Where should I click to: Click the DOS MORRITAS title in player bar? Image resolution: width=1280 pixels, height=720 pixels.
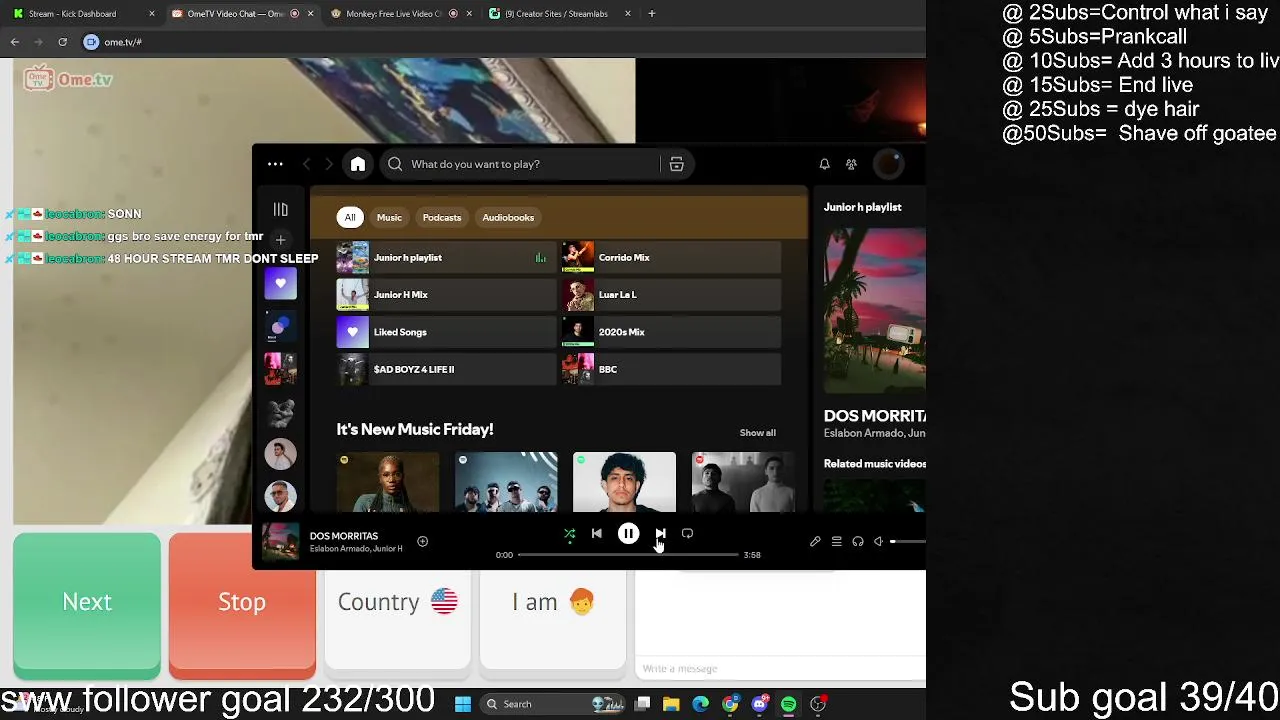343,536
